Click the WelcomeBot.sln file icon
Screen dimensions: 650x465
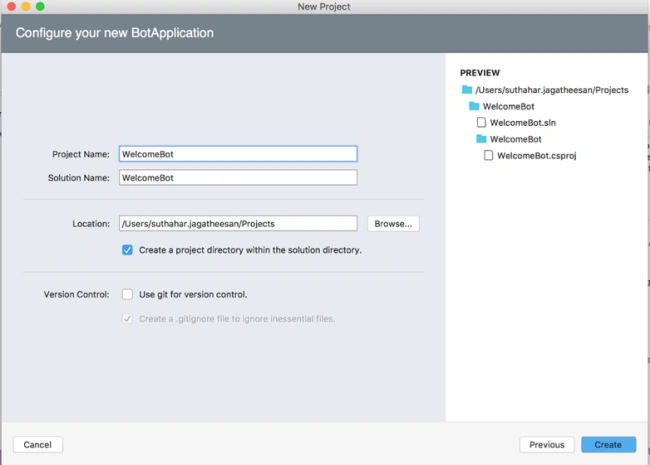(481, 122)
